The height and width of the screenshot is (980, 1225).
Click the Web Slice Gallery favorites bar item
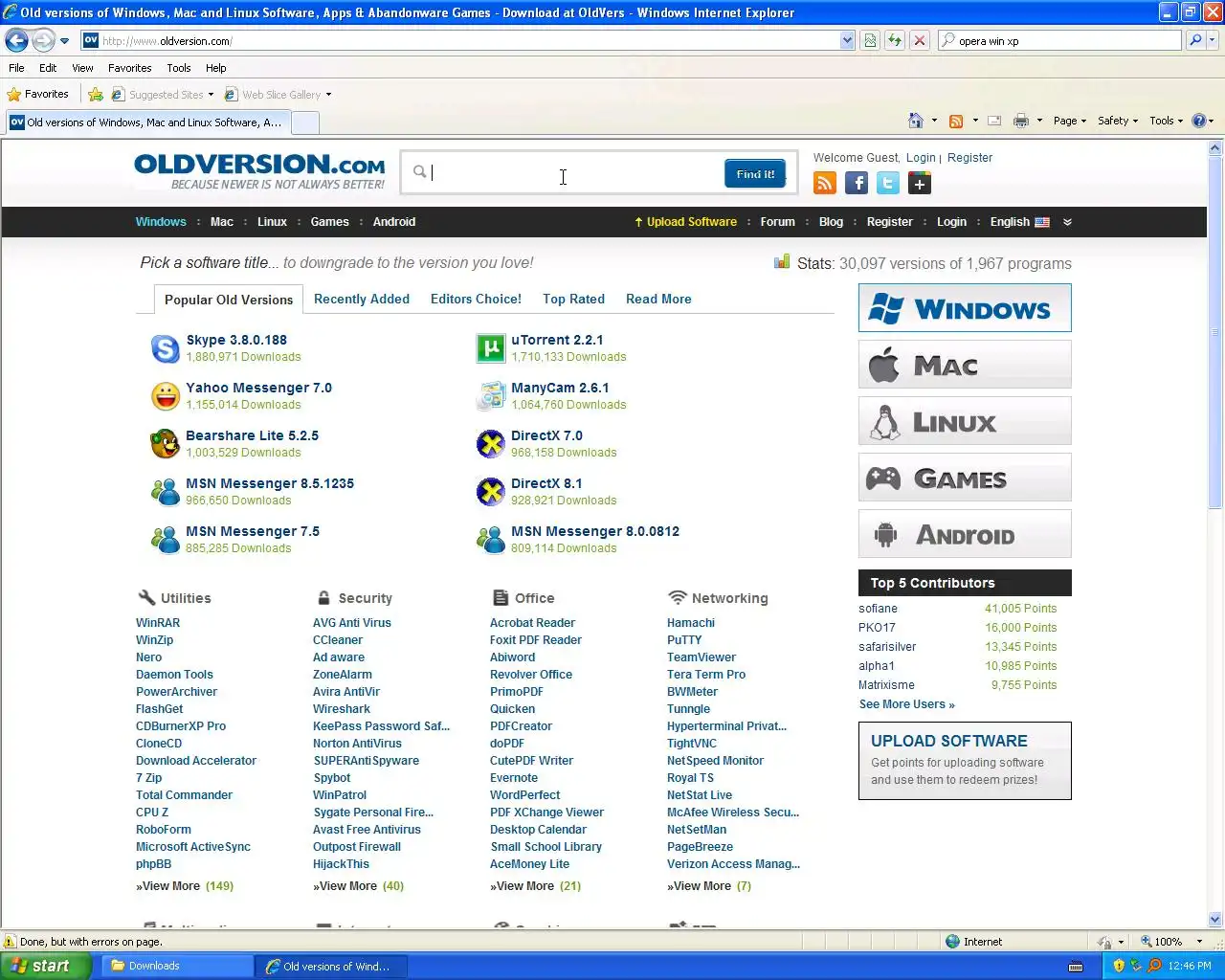point(278,94)
